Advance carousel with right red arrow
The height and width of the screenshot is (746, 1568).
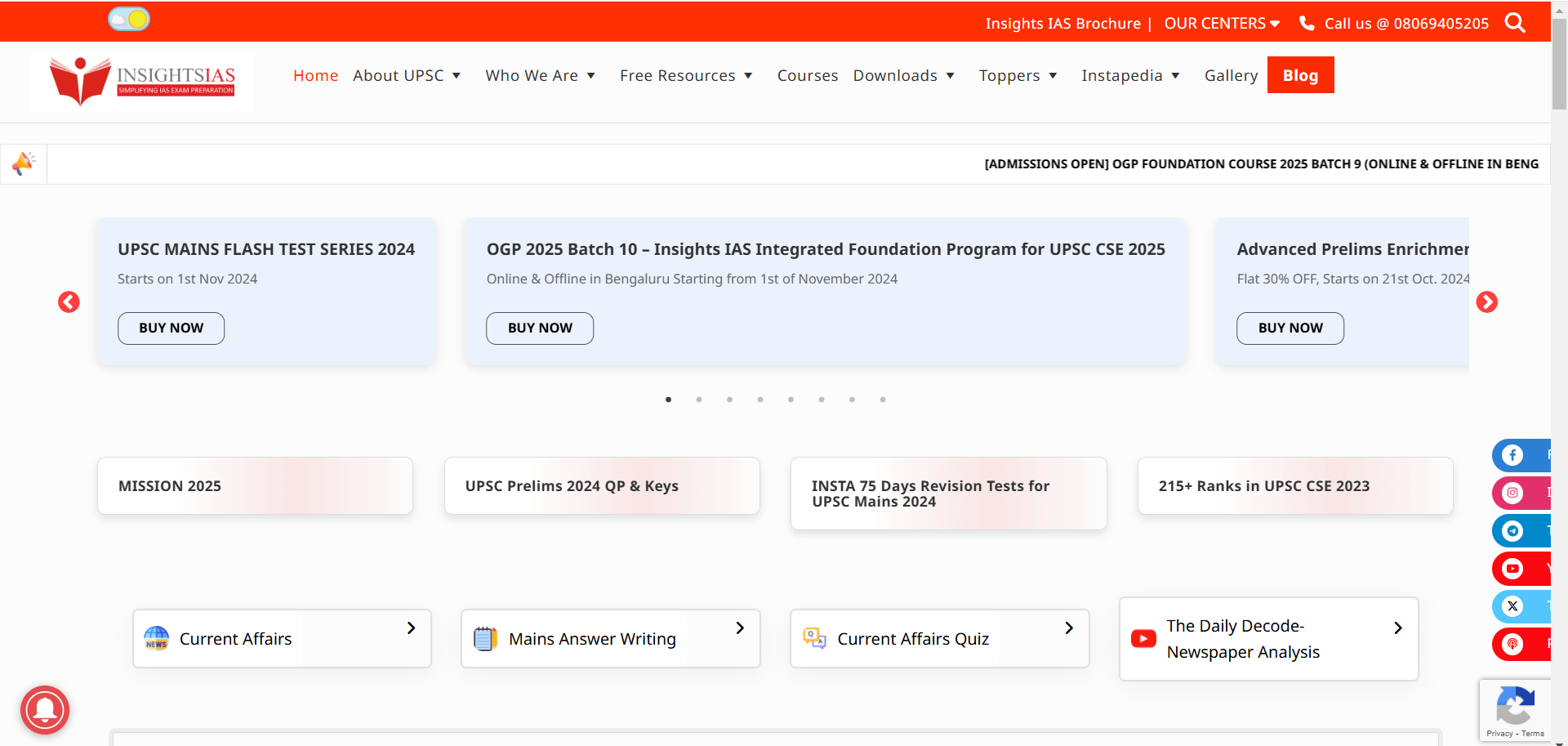[x=1487, y=302]
